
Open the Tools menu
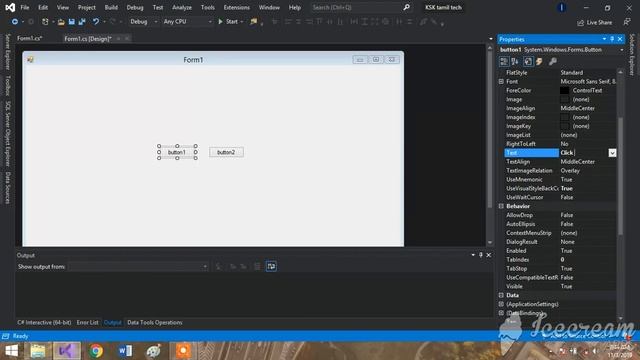(x=208, y=7)
